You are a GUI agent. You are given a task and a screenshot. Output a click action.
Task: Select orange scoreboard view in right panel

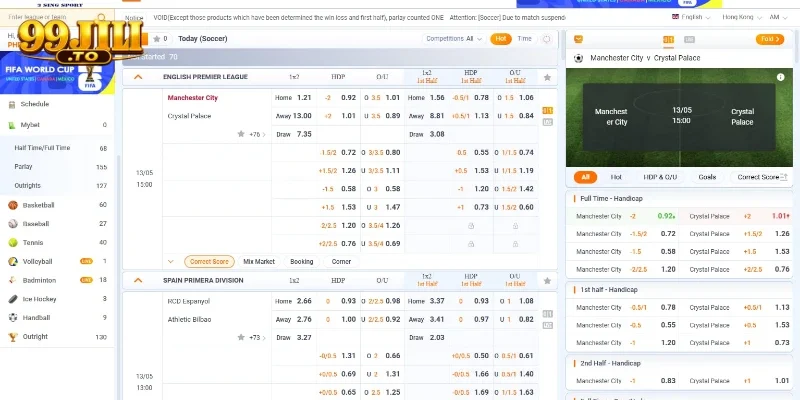pos(668,40)
